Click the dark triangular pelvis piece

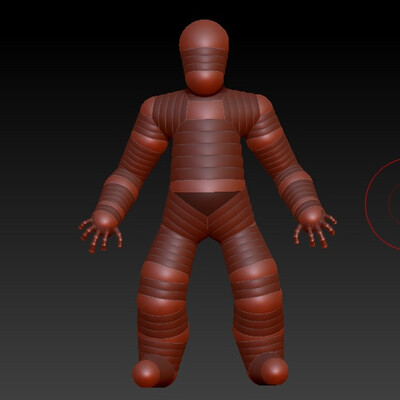(x=207, y=202)
